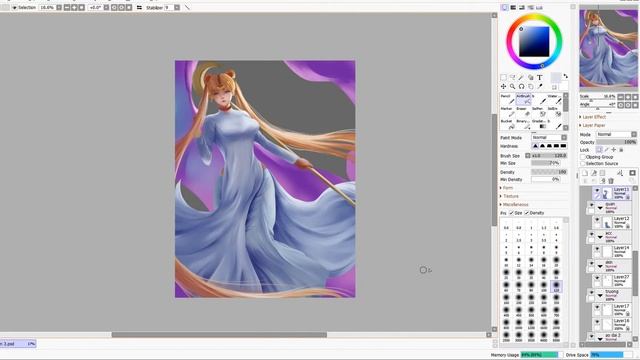Activate the Hand pan tool
The image size is (640, 360).
(x=531, y=87)
